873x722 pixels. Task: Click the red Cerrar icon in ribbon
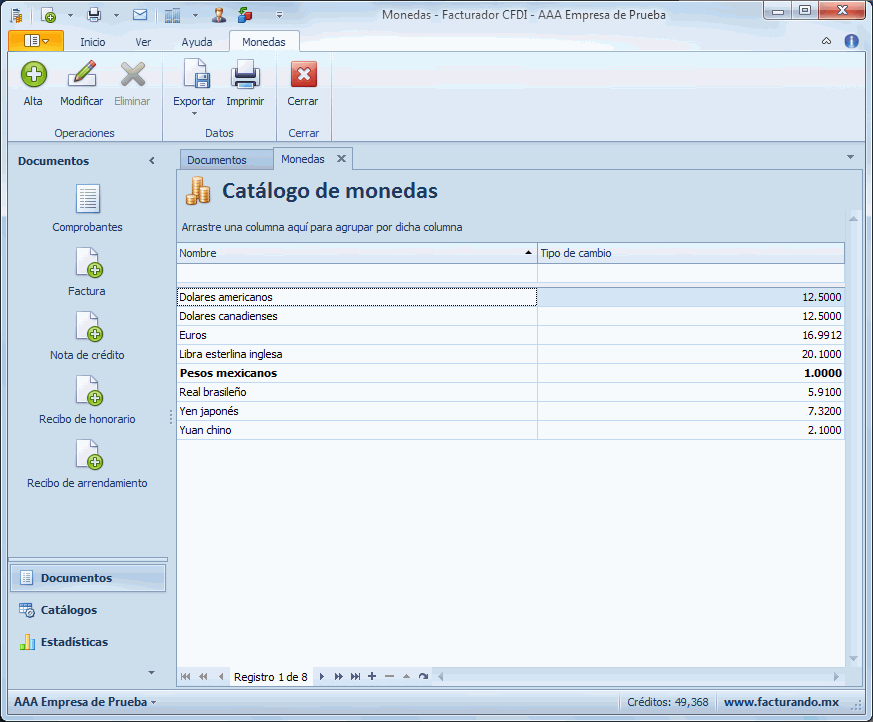click(x=303, y=76)
